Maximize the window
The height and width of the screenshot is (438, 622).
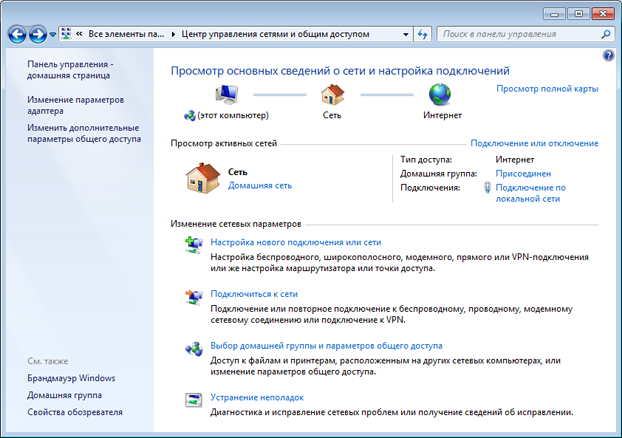tap(578, 14)
